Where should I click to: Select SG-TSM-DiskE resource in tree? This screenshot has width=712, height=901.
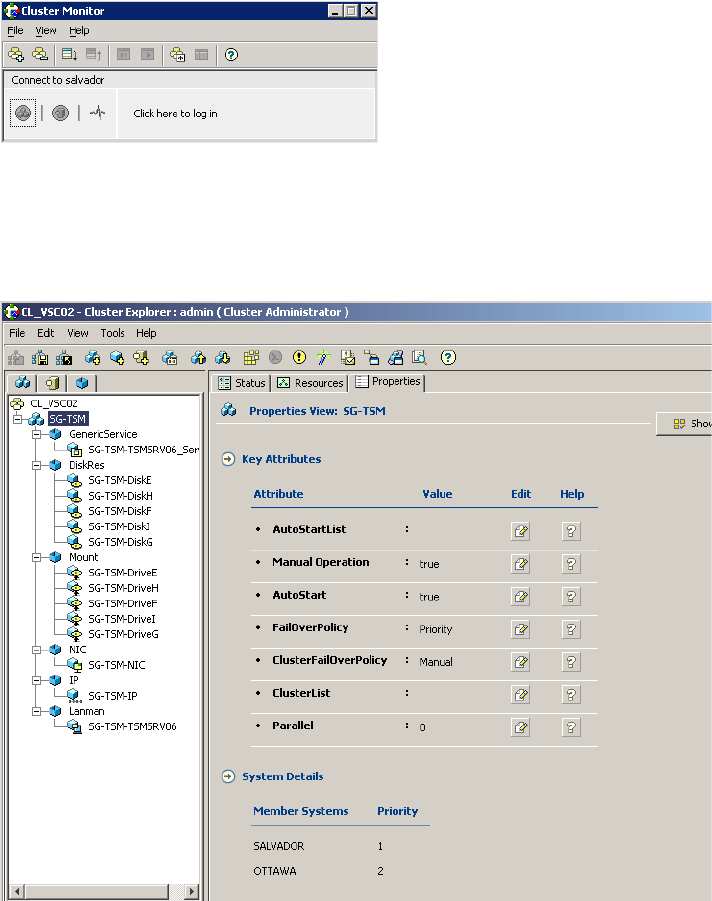pos(120,480)
